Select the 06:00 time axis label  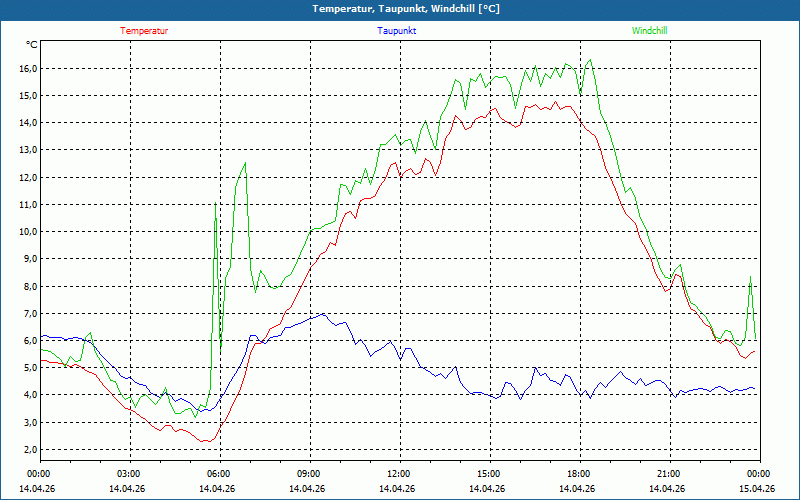(219, 474)
